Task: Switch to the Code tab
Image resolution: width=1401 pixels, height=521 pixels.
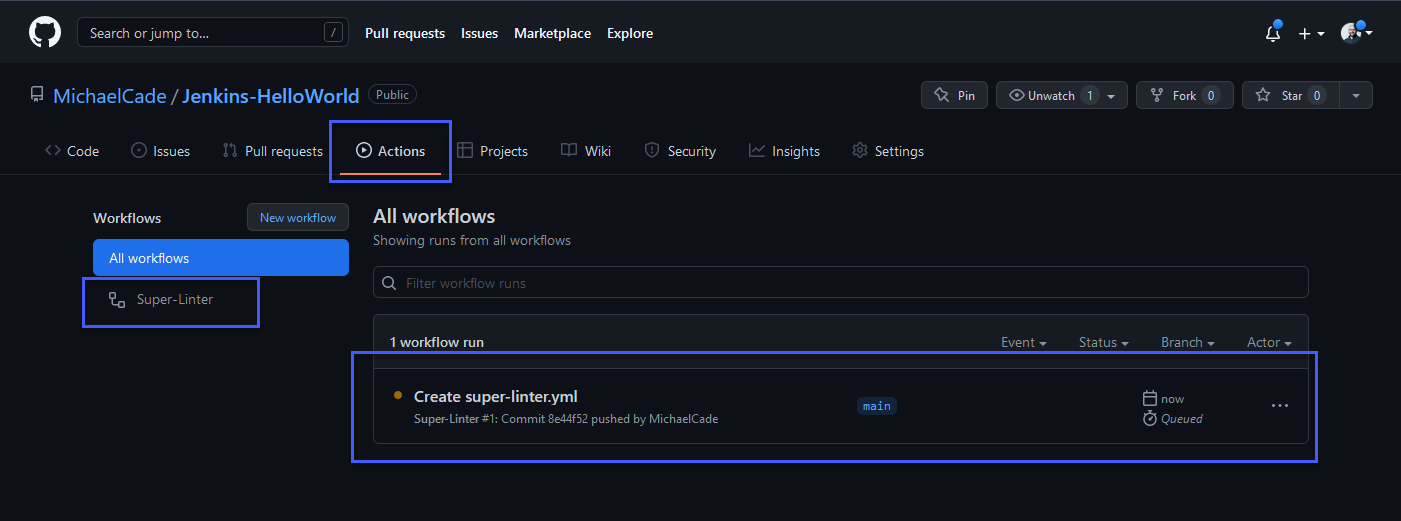Action: (x=72, y=151)
